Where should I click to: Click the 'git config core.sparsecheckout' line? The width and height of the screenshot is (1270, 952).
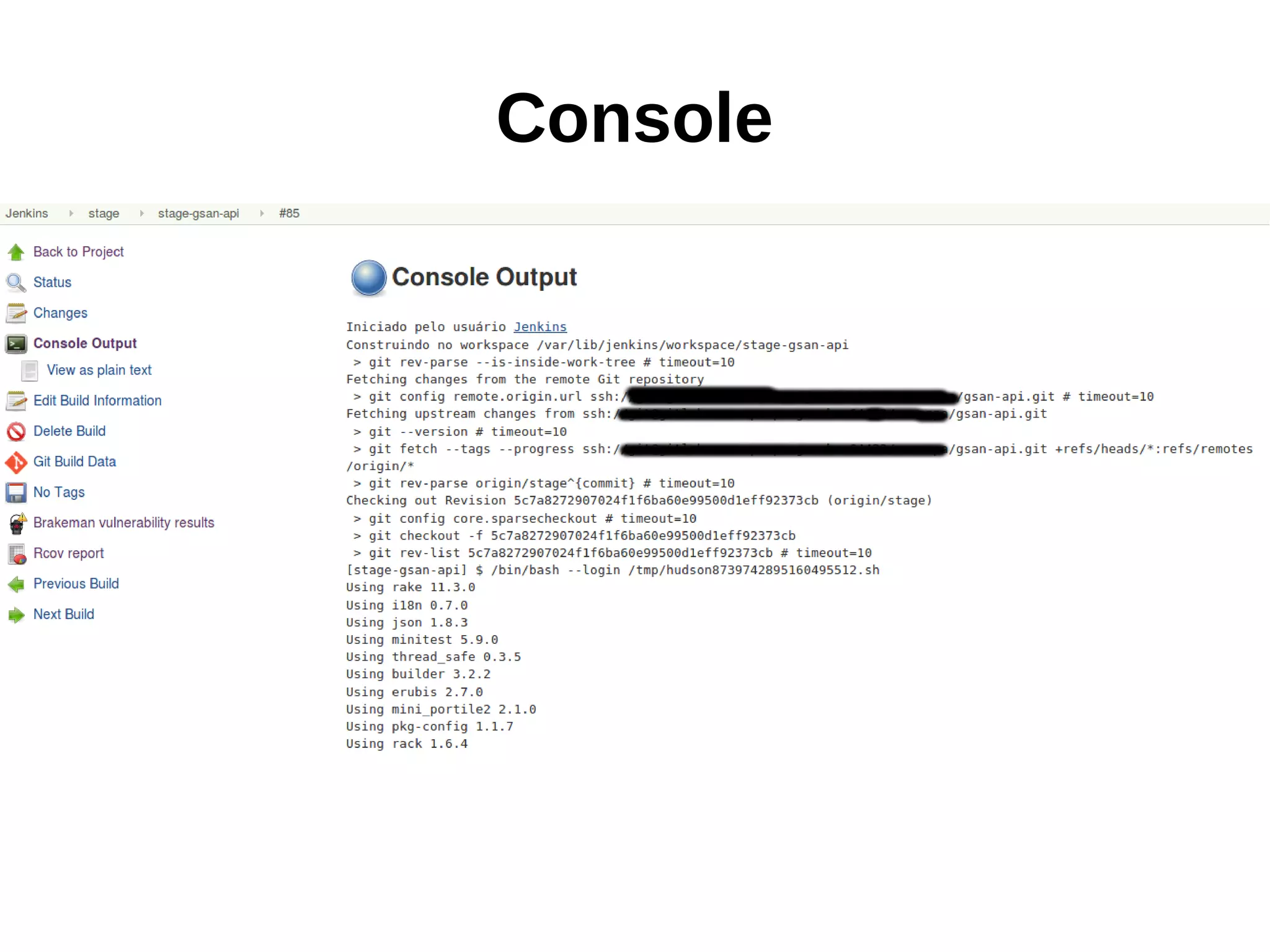(525, 518)
